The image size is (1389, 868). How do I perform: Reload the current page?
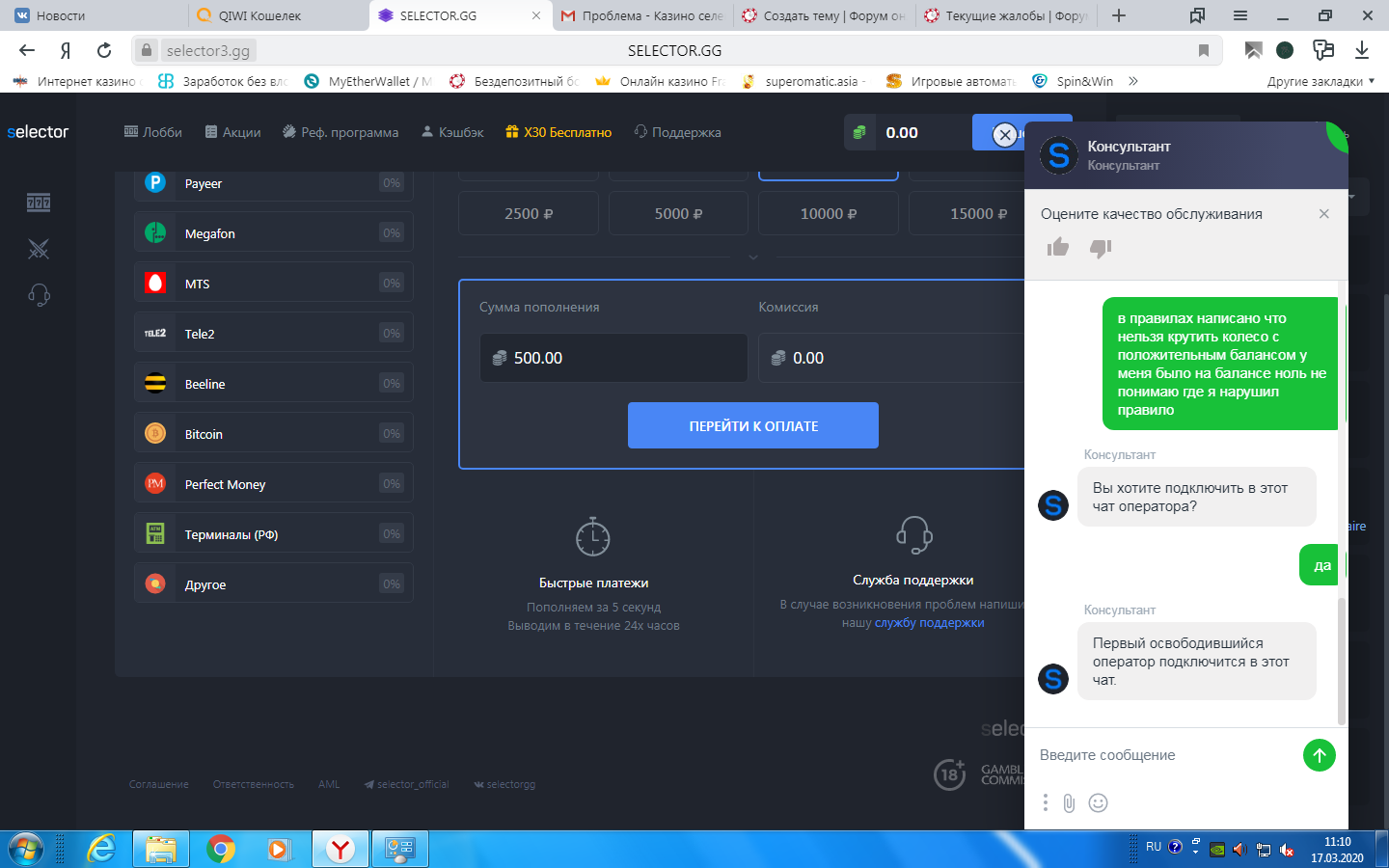(x=104, y=50)
